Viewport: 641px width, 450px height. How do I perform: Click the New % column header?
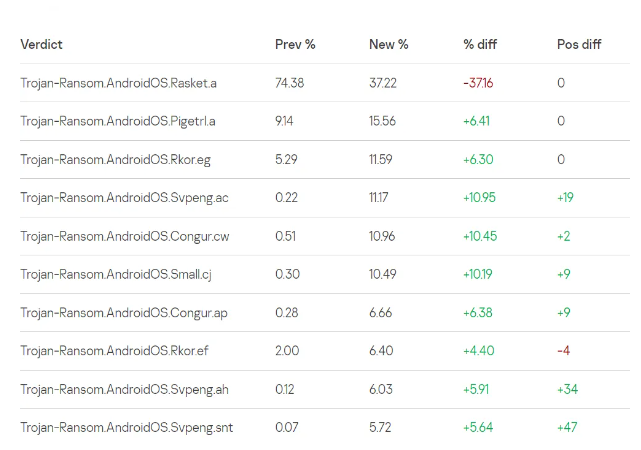click(x=389, y=45)
